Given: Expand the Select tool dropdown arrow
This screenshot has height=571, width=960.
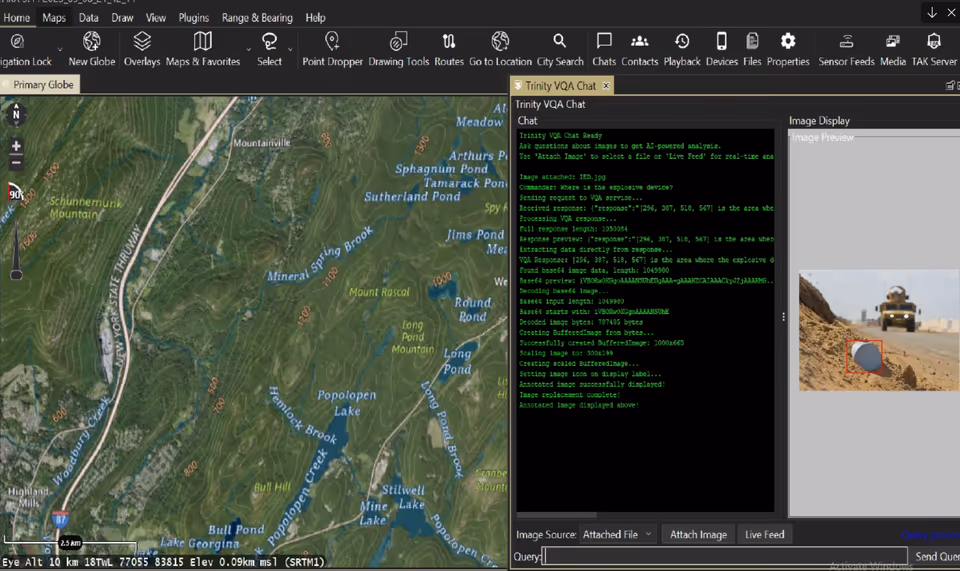Looking at the screenshot, I should 290,50.
